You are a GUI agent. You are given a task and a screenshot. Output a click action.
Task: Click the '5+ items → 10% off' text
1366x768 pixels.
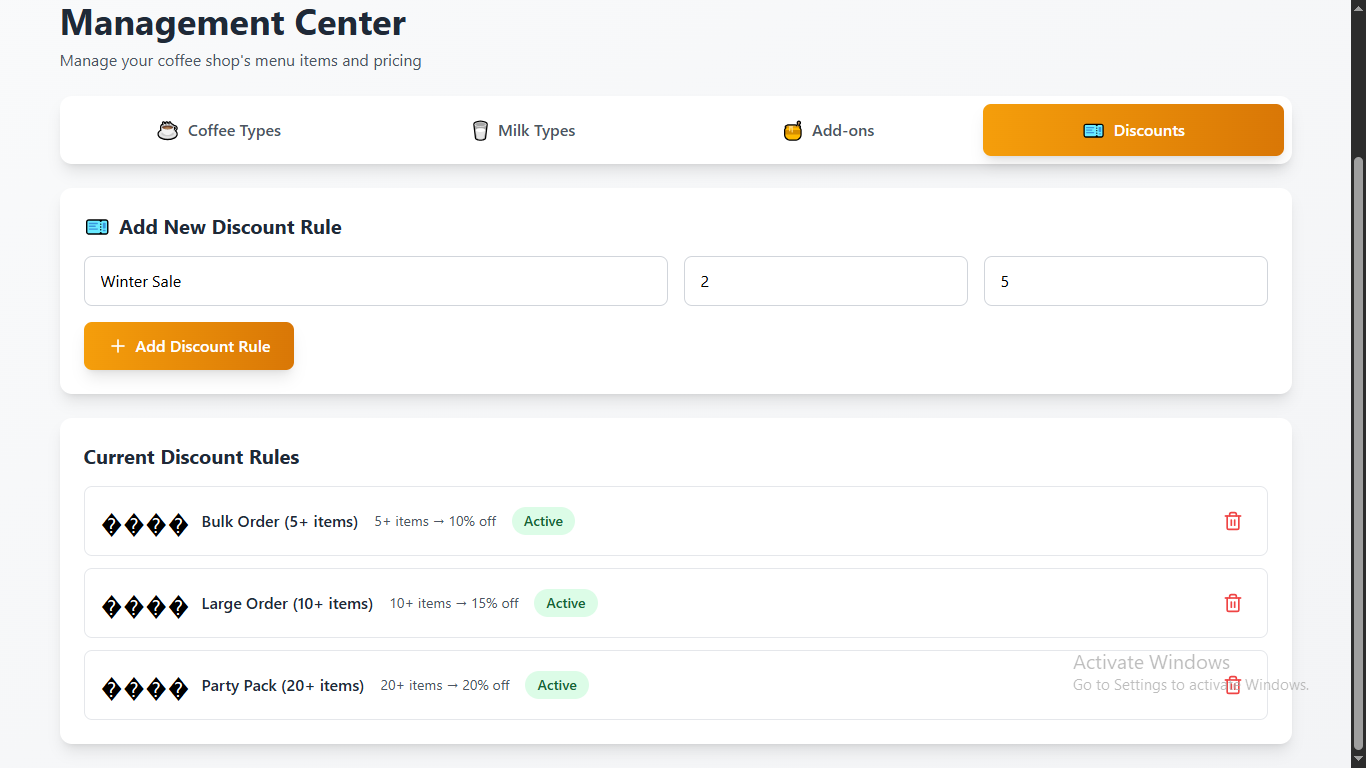pos(435,521)
